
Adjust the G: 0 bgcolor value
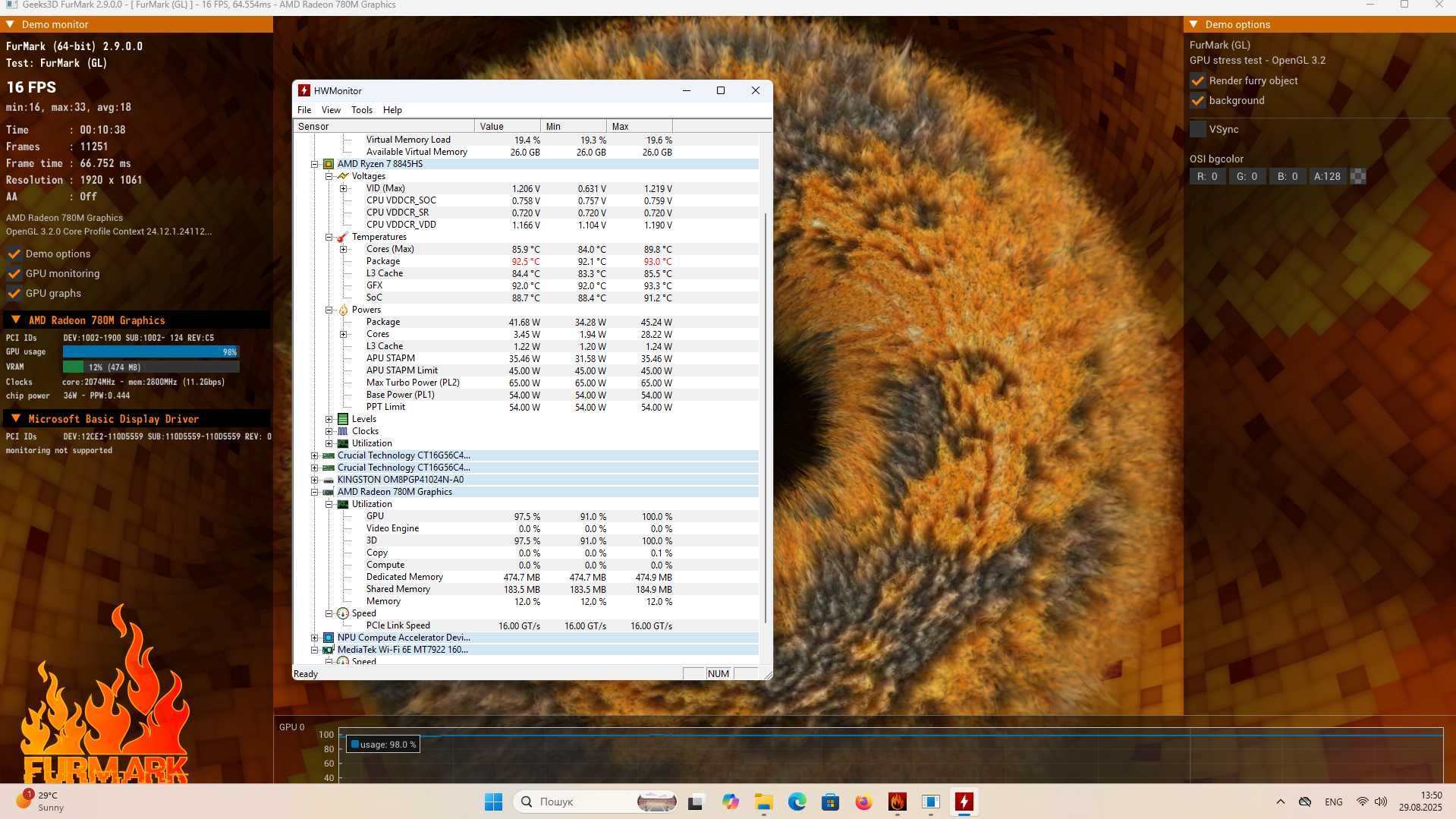click(1247, 176)
